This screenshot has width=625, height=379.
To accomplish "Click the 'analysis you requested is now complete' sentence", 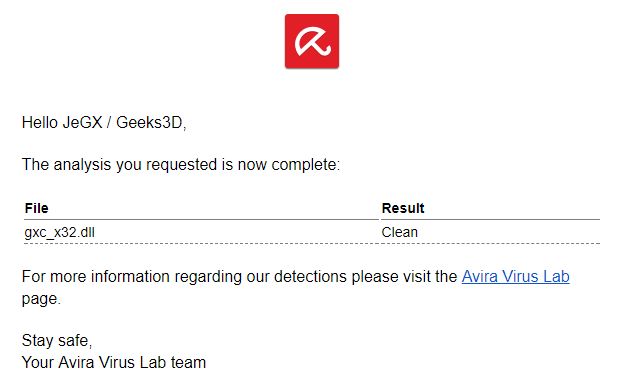I will point(181,165).
